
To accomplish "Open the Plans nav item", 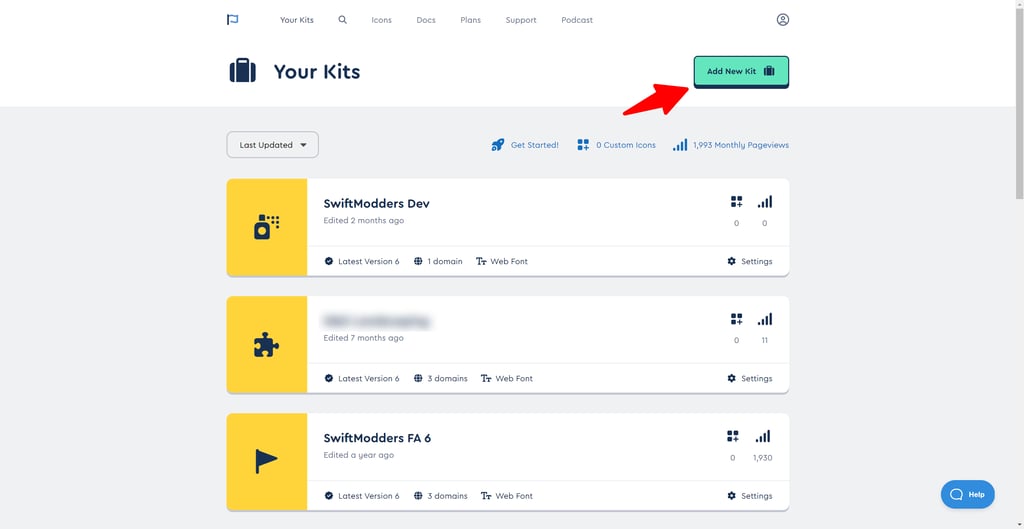I will click(470, 20).
